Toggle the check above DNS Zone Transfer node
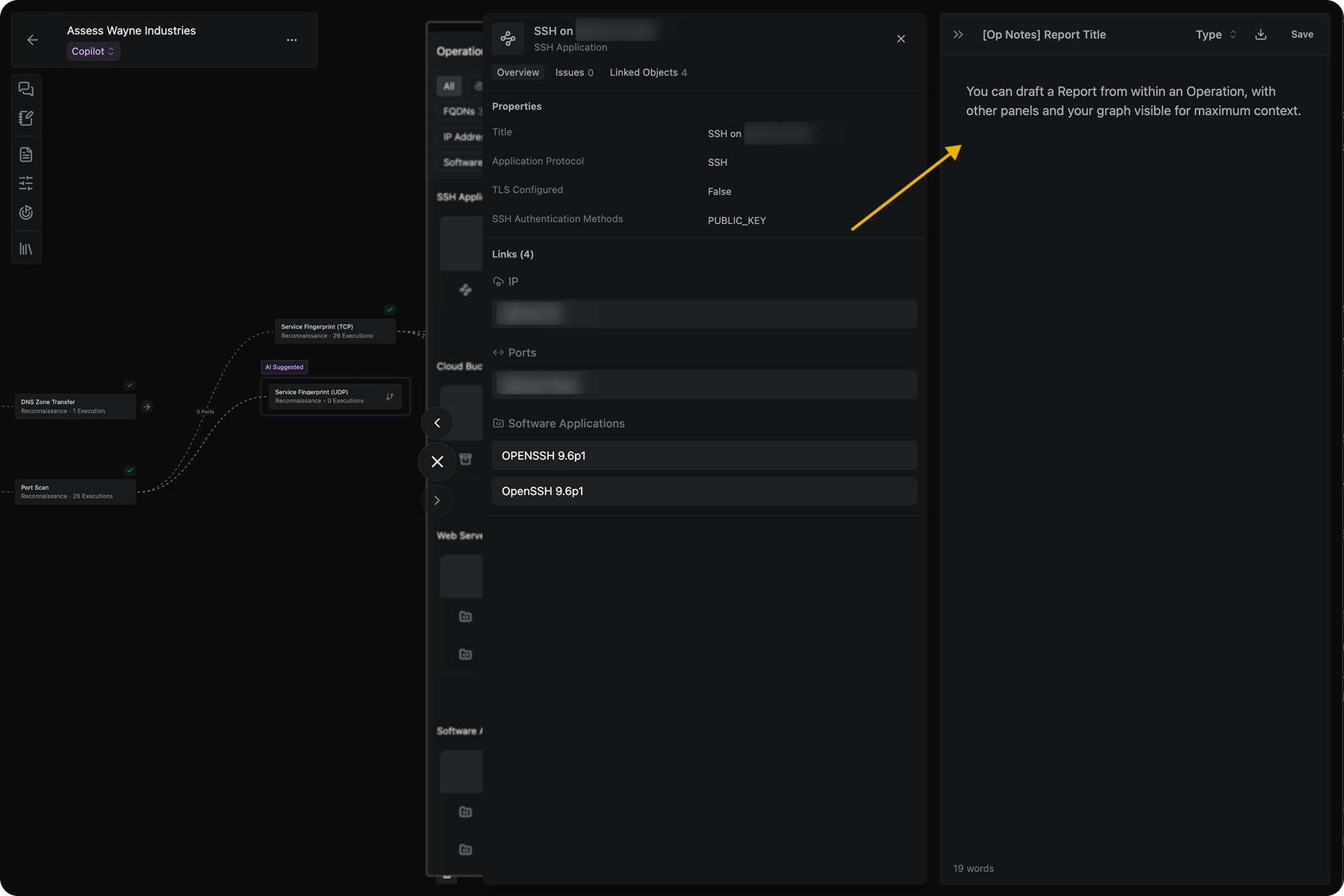The image size is (1344, 896). [130, 385]
